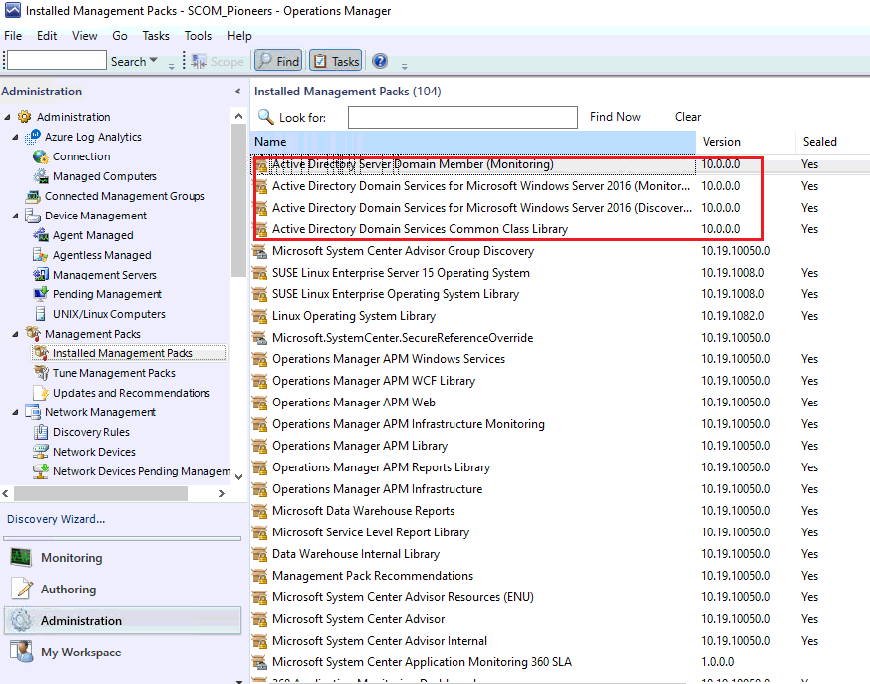The height and width of the screenshot is (684, 870).
Task: Open the Search dropdown arrow
Action: 154,60
